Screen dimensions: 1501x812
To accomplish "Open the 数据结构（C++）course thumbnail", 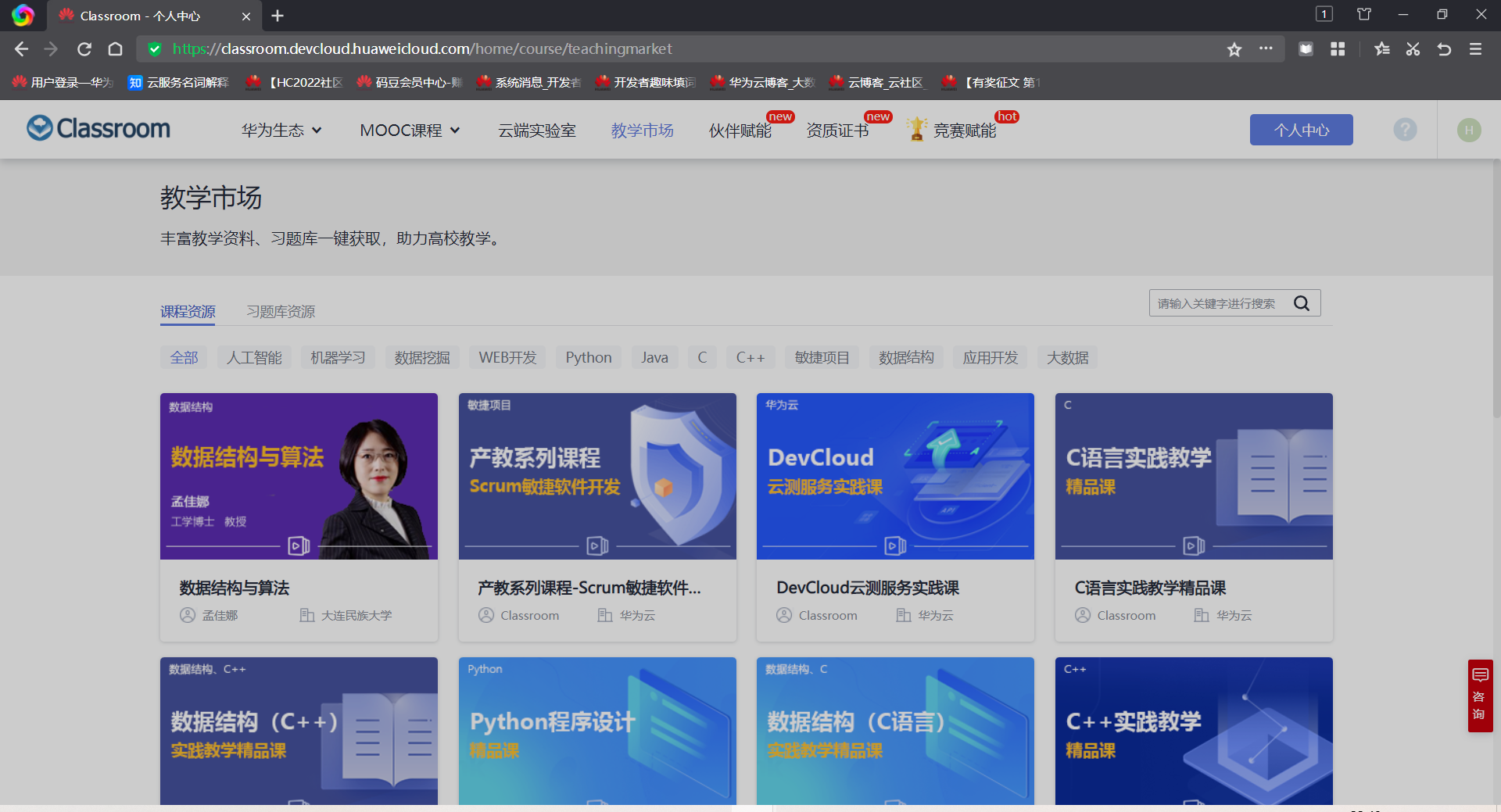I will pos(299,731).
